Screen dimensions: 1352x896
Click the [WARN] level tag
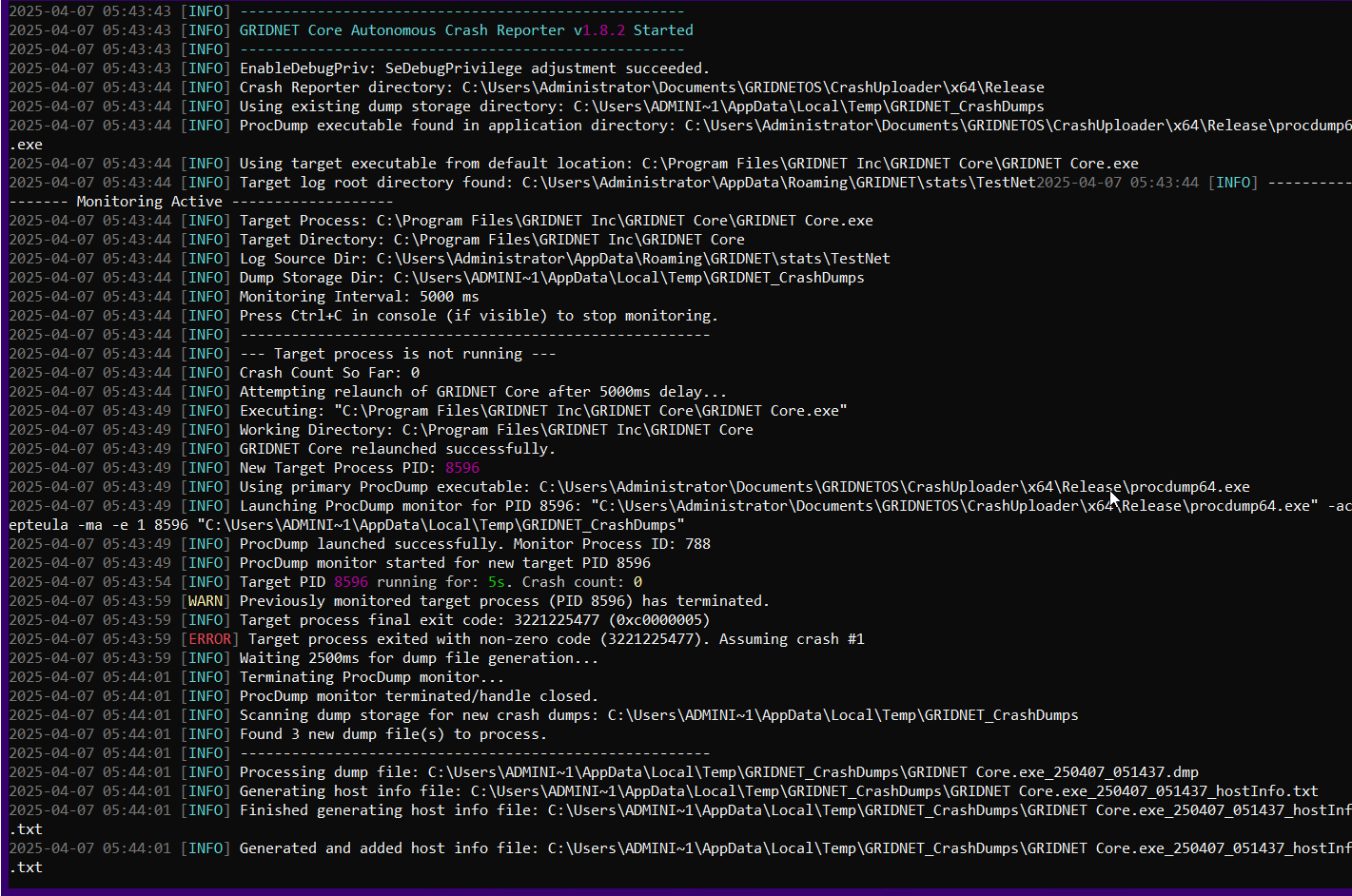tap(206, 601)
